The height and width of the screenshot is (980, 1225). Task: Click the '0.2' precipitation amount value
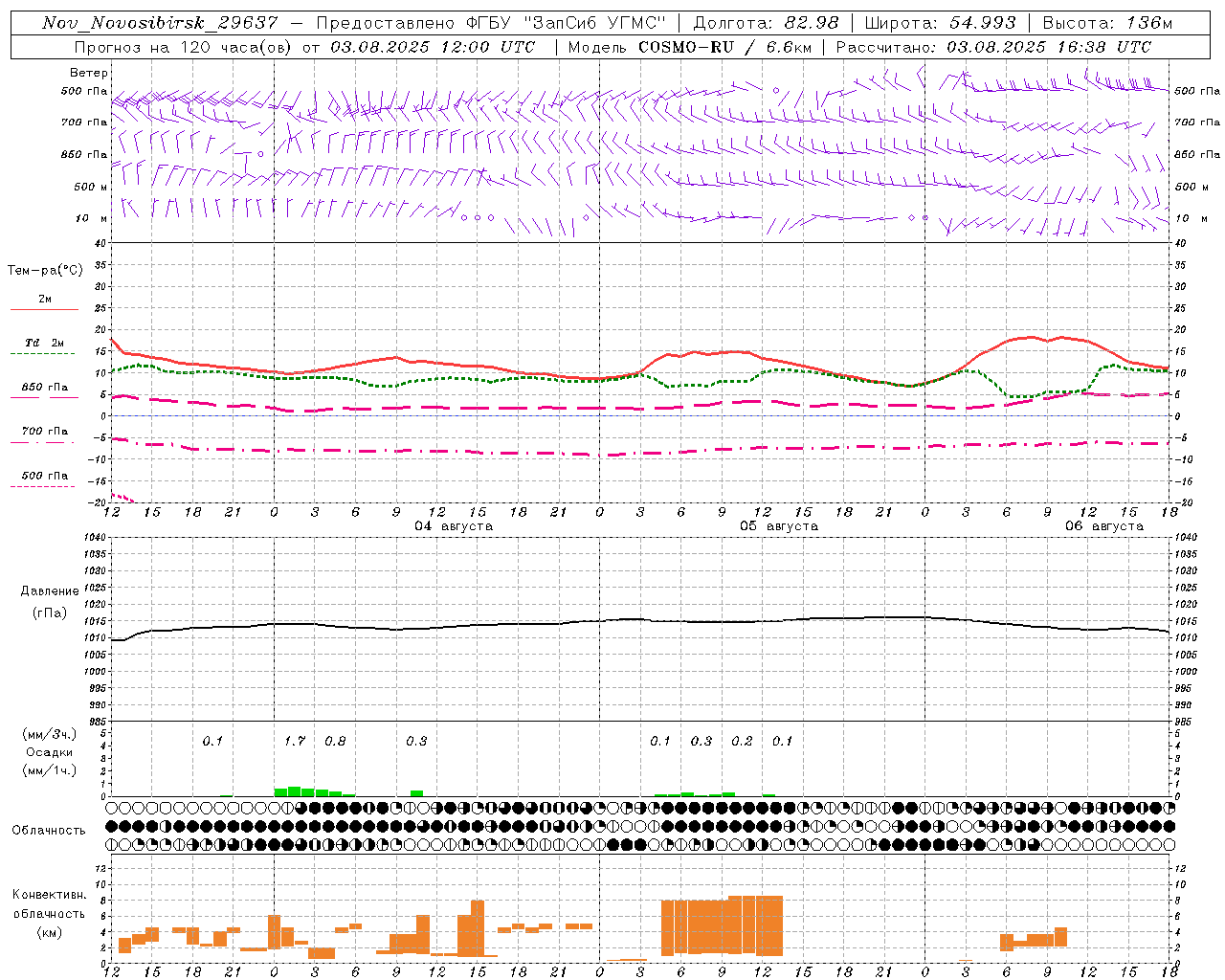(742, 741)
